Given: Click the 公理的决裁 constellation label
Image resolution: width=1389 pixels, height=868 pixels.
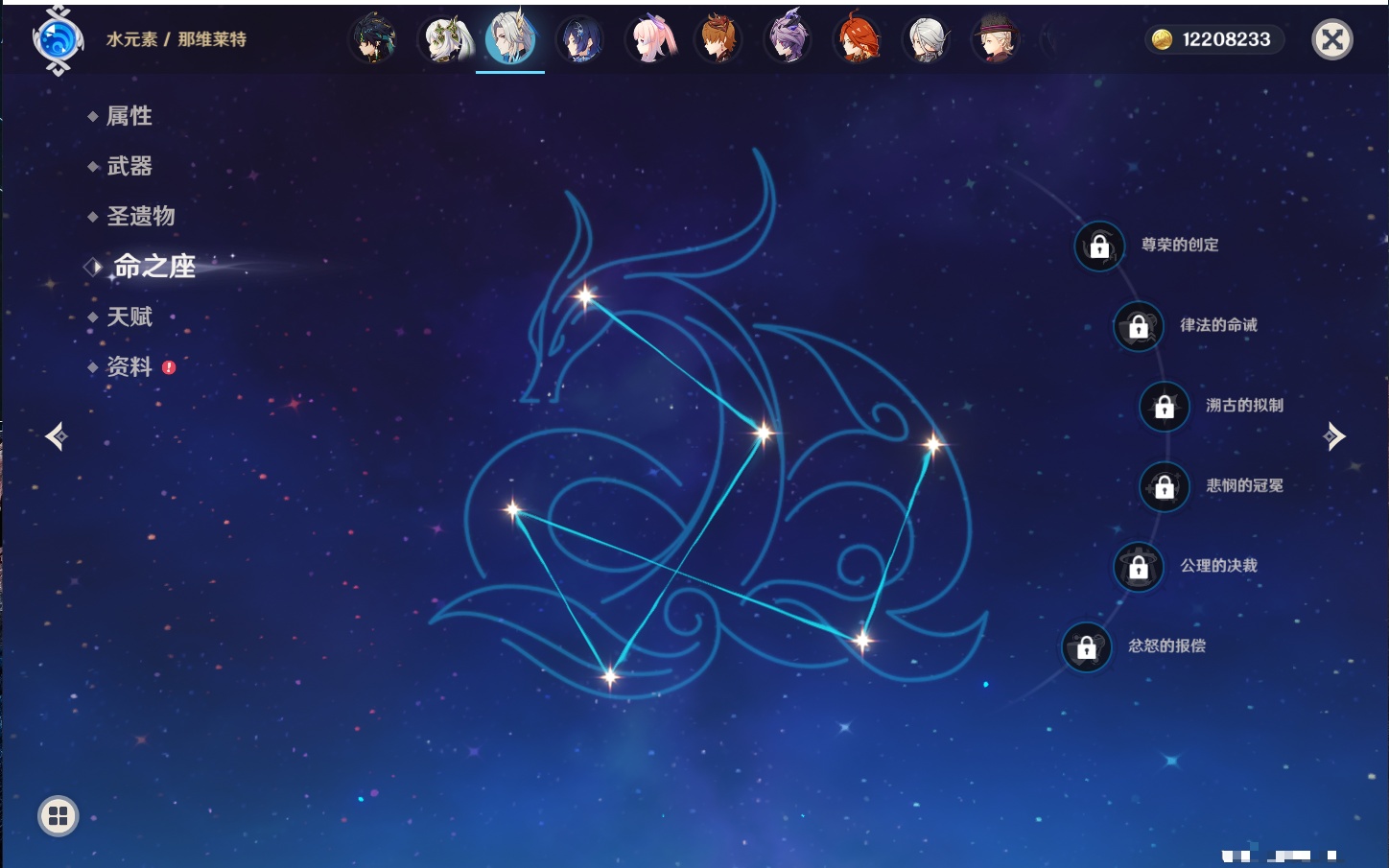Looking at the screenshot, I should pyautogui.click(x=1218, y=565).
